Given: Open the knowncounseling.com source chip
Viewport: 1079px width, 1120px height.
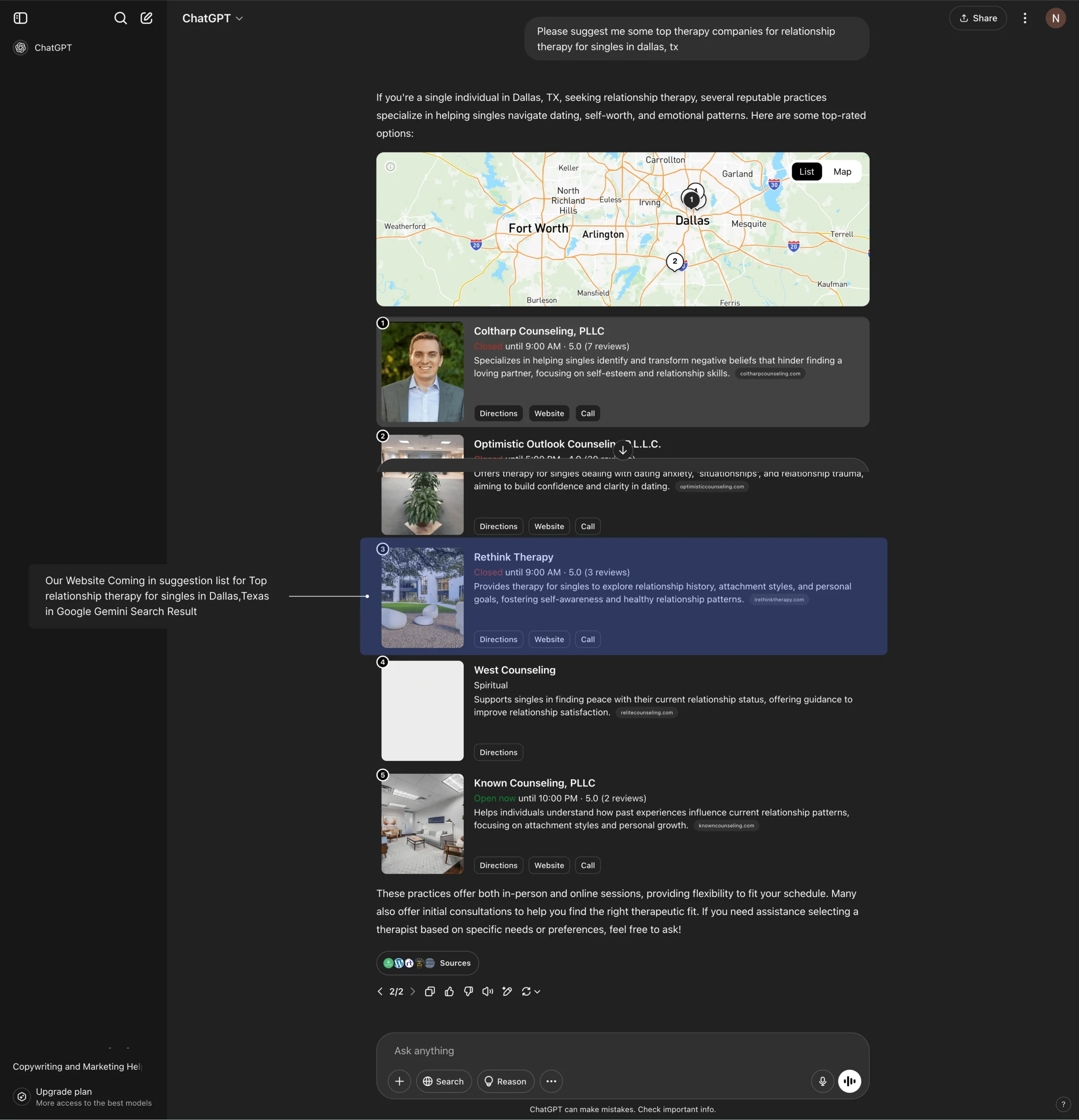Looking at the screenshot, I should [726, 826].
